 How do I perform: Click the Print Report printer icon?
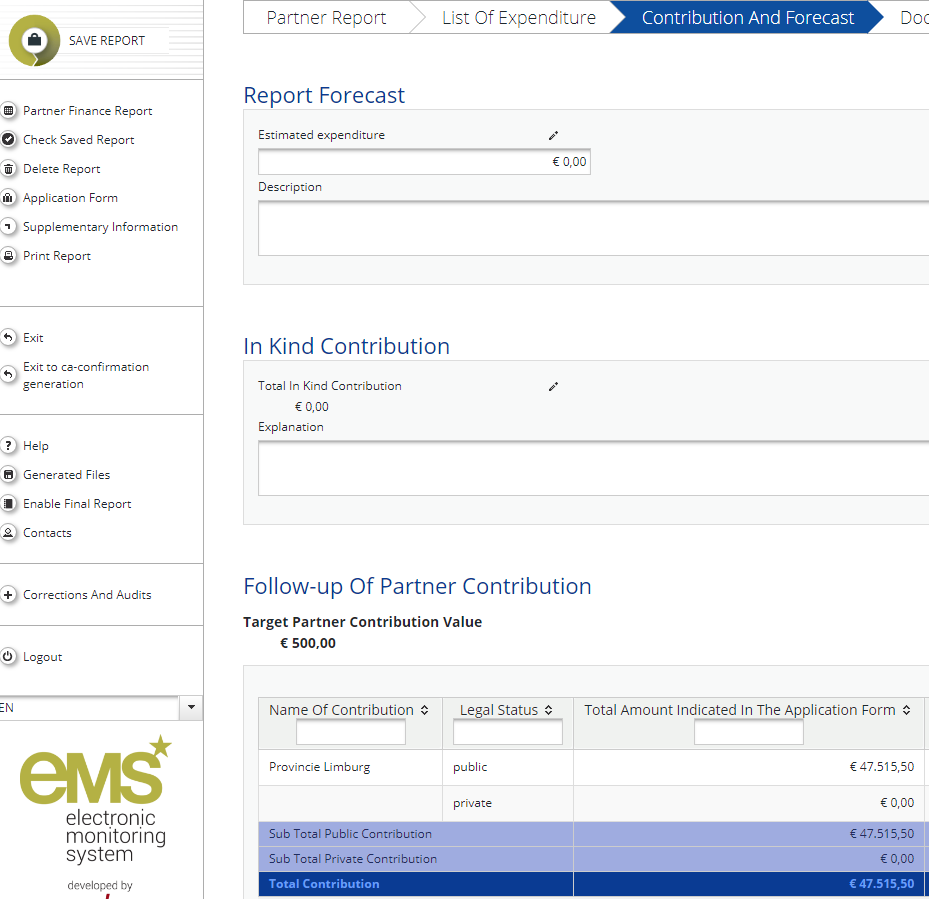9,256
